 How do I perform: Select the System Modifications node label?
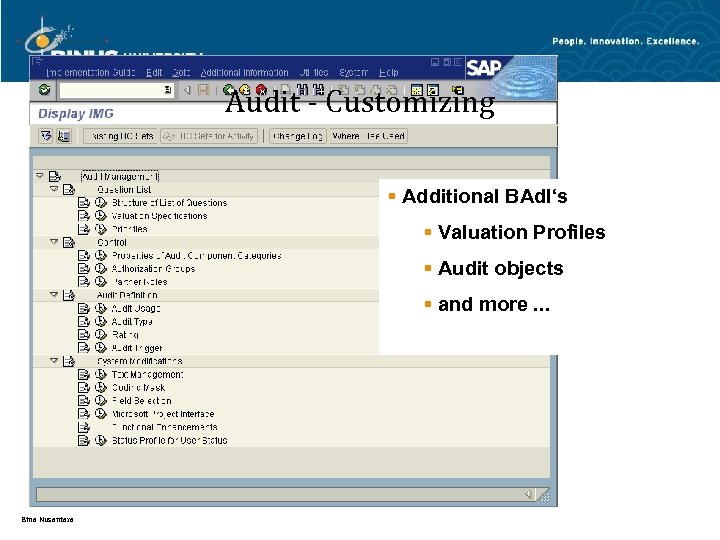coord(140,361)
